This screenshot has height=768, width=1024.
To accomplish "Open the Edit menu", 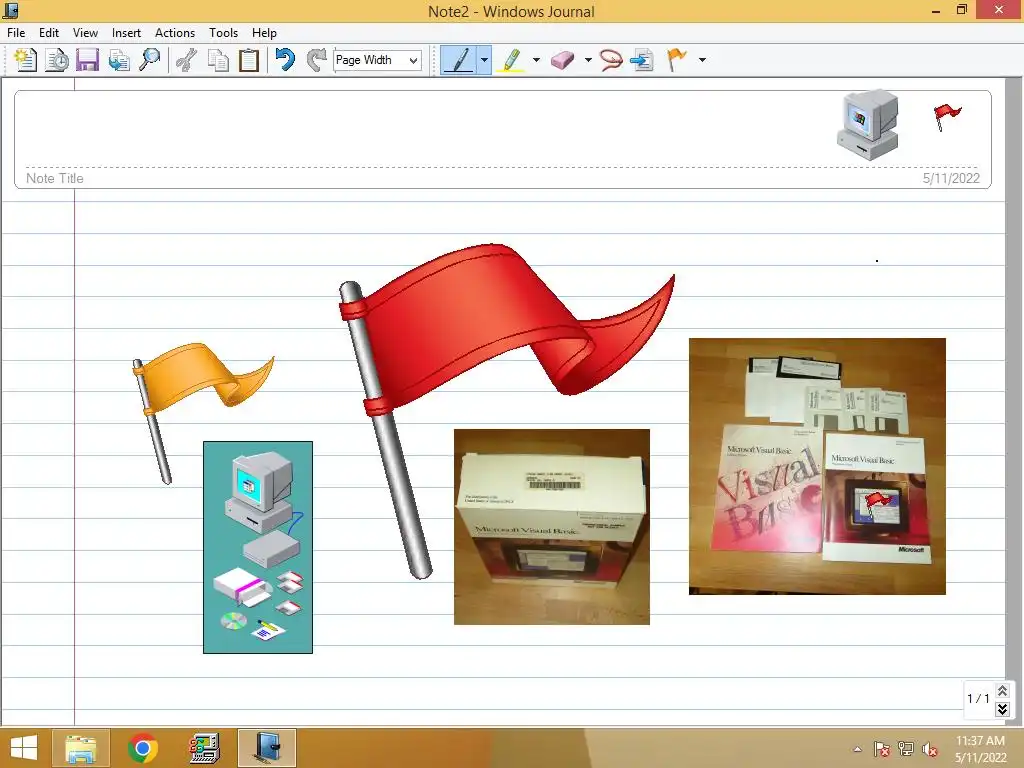I will coord(49,33).
